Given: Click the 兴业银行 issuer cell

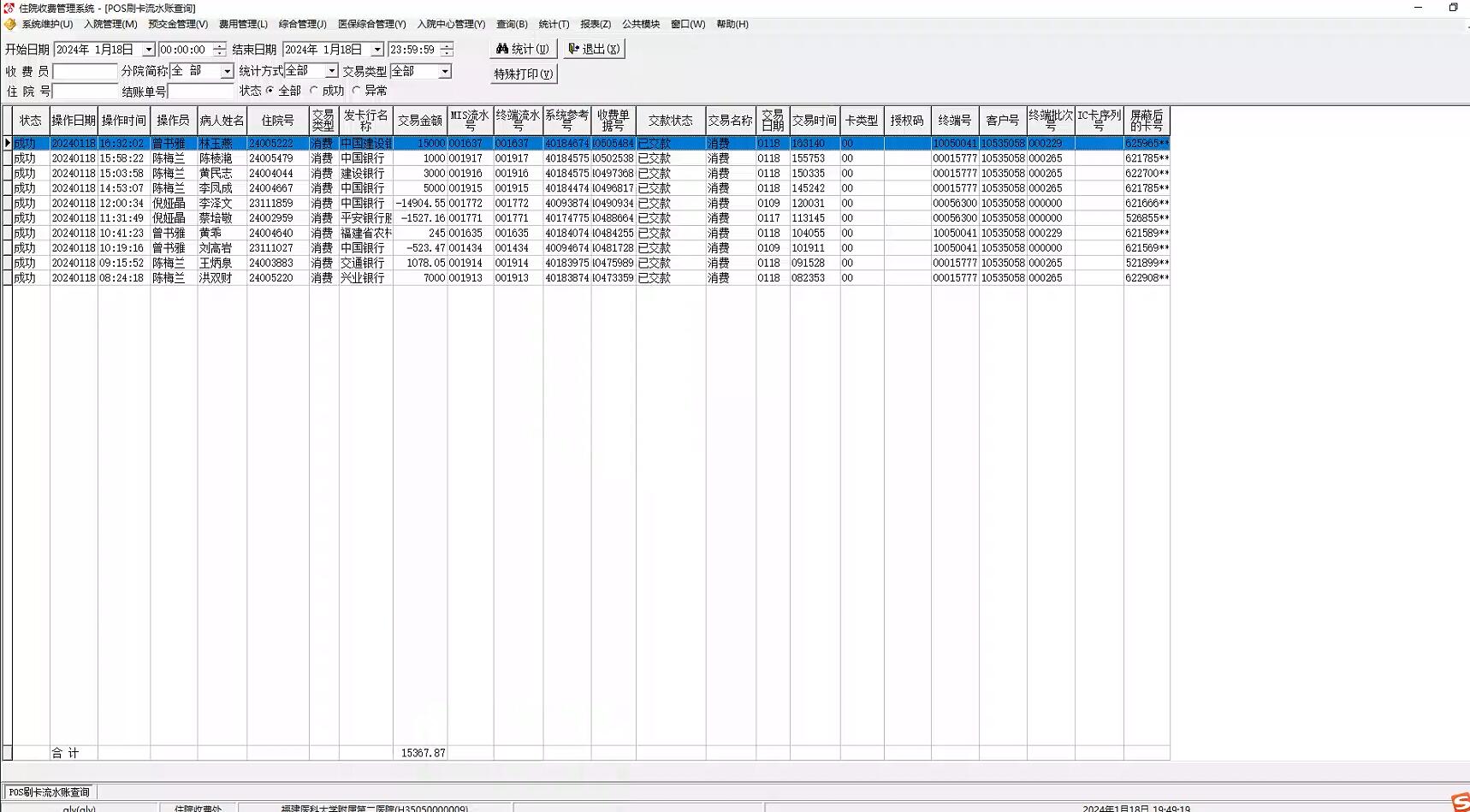Looking at the screenshot, I should [x=366, y=278].
